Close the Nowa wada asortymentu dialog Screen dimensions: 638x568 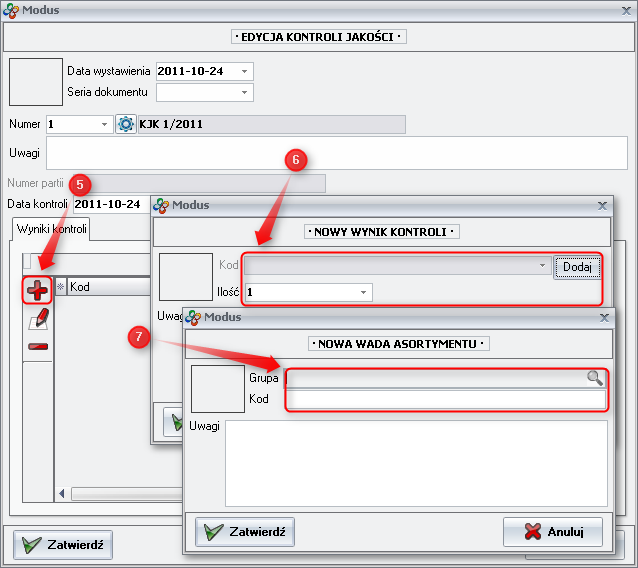point(604,317)
